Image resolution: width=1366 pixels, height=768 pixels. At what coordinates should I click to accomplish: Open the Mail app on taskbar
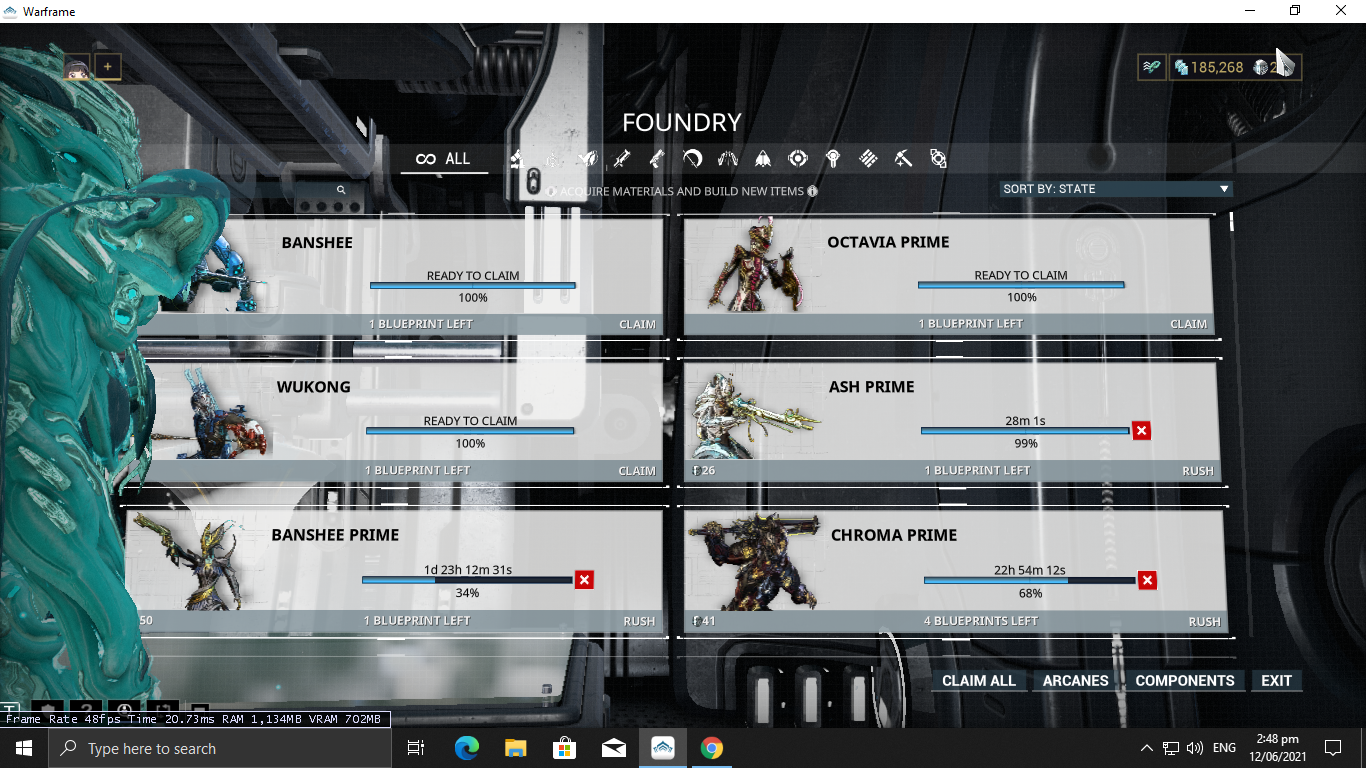tap(613, 748)
